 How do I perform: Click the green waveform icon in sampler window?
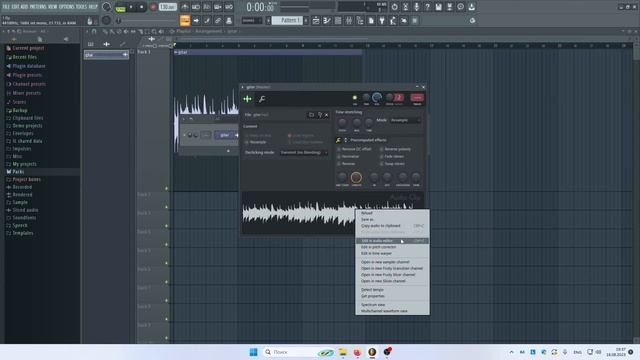(247, 99)
